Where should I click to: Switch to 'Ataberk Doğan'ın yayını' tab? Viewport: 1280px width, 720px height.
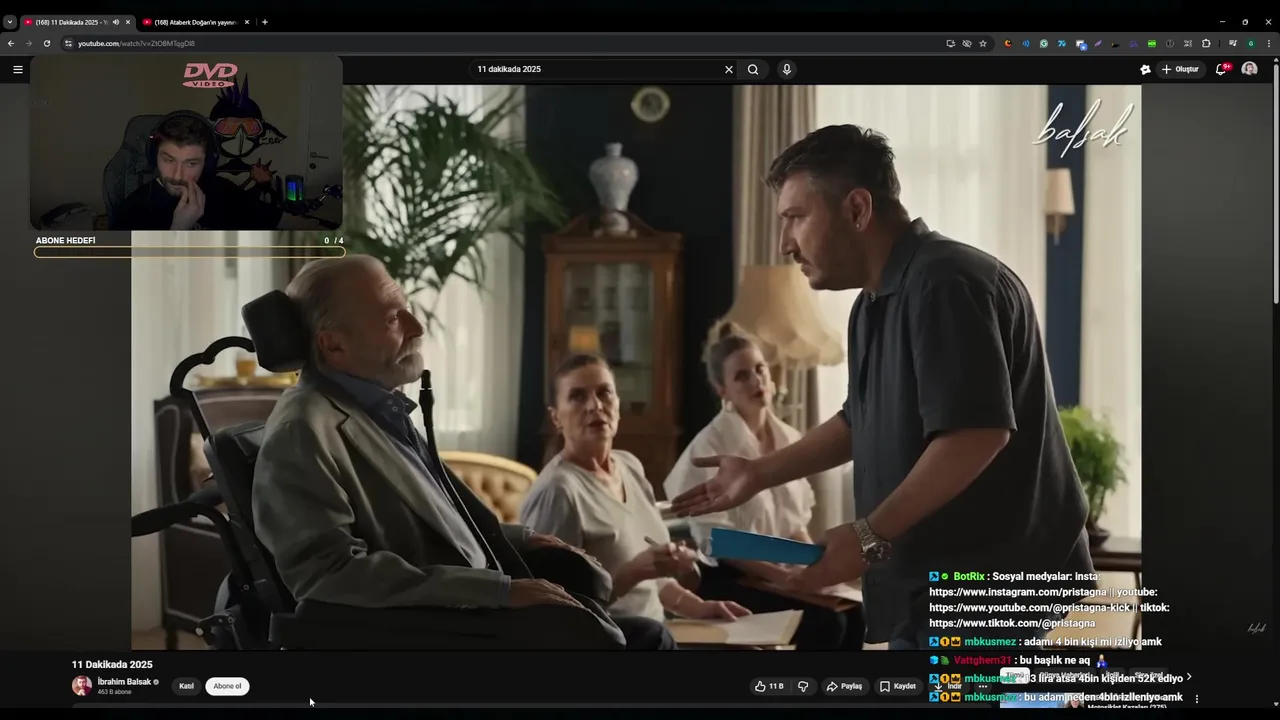[x=195, y=22]
